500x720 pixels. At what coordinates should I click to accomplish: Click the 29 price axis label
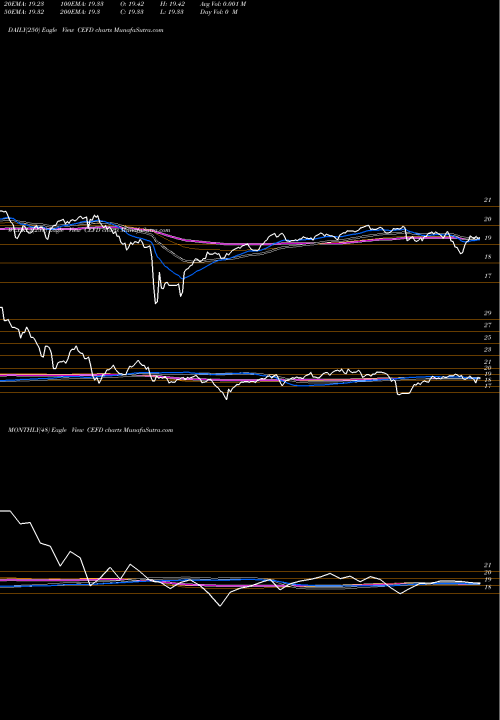pyautogui.click(x=487, y=313)
